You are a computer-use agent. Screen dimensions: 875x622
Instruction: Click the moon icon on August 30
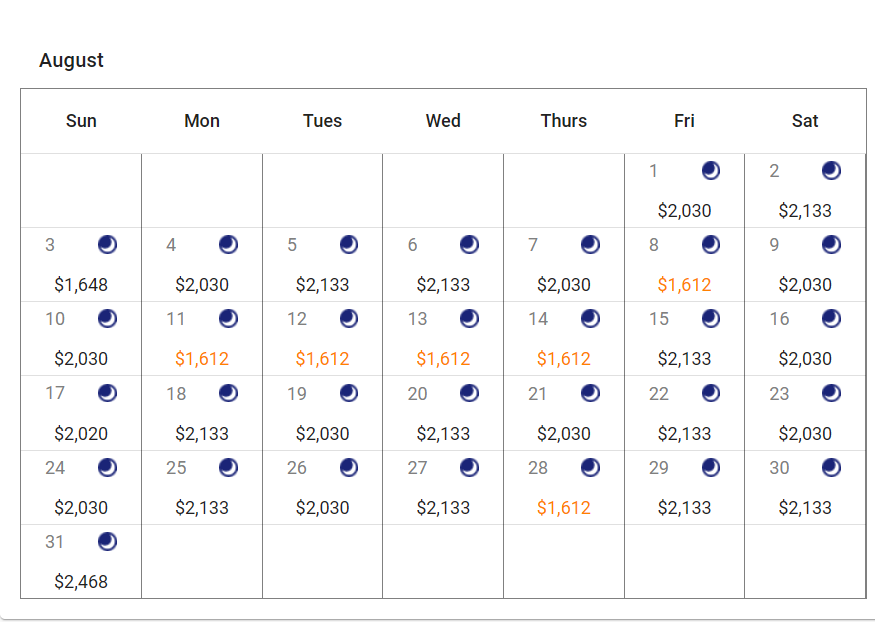point(831,467)
